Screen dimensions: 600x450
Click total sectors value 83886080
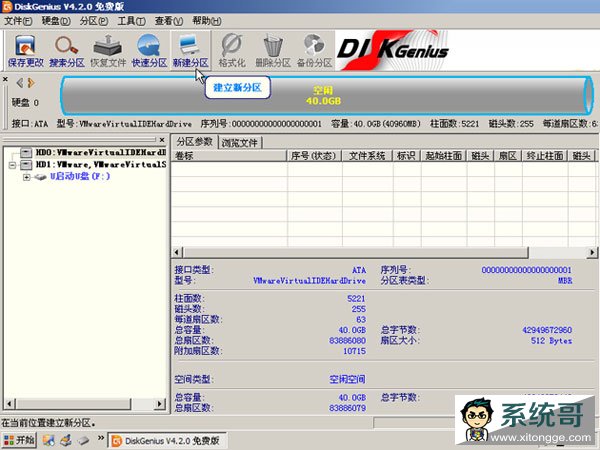(347, 341)
